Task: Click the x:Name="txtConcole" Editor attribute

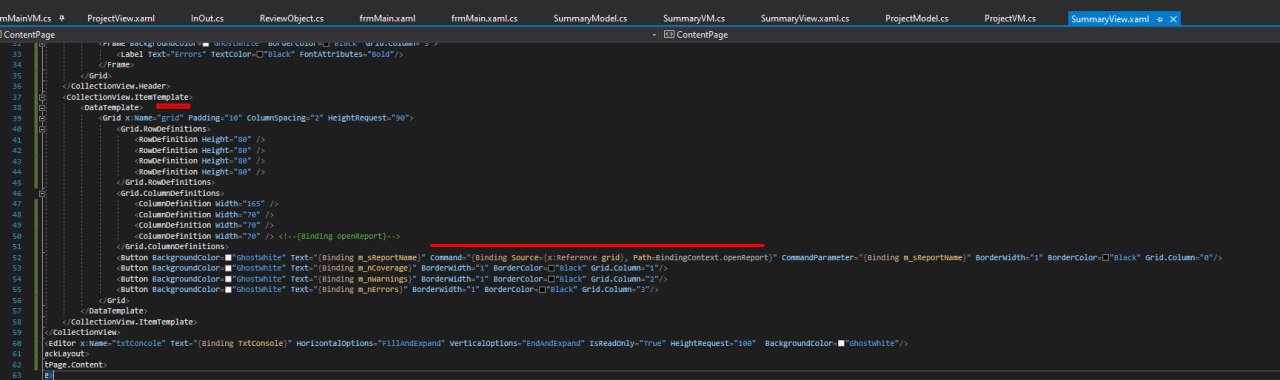Action: 123,343
